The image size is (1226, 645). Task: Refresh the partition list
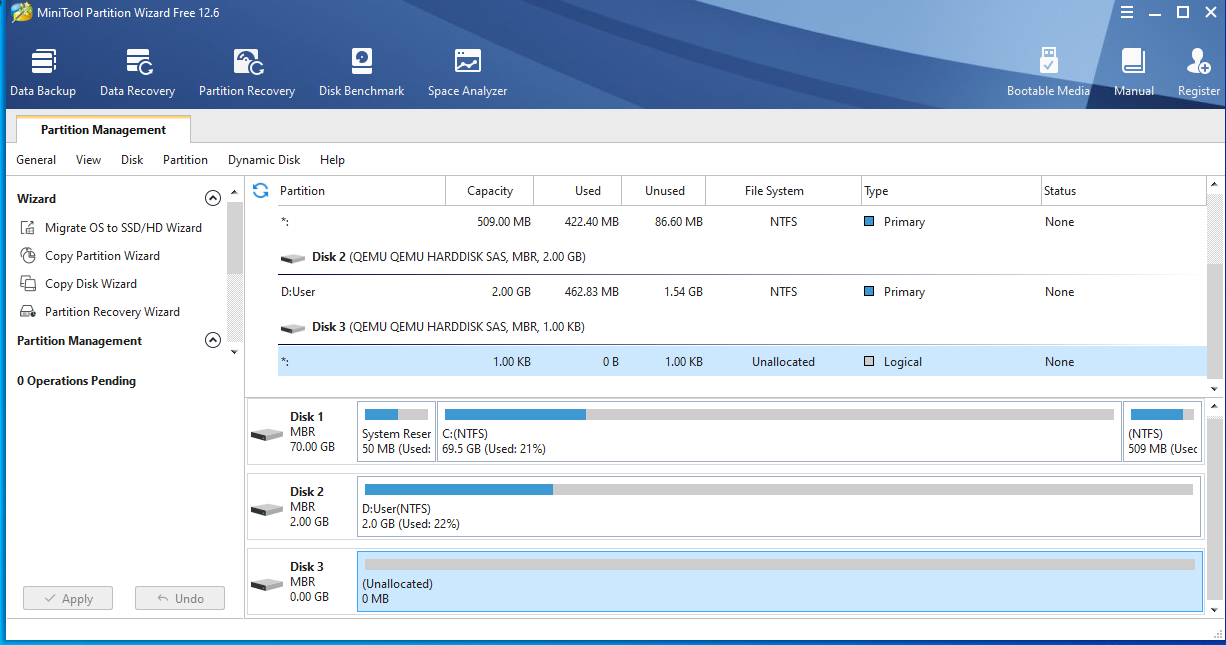click(261, 190)
